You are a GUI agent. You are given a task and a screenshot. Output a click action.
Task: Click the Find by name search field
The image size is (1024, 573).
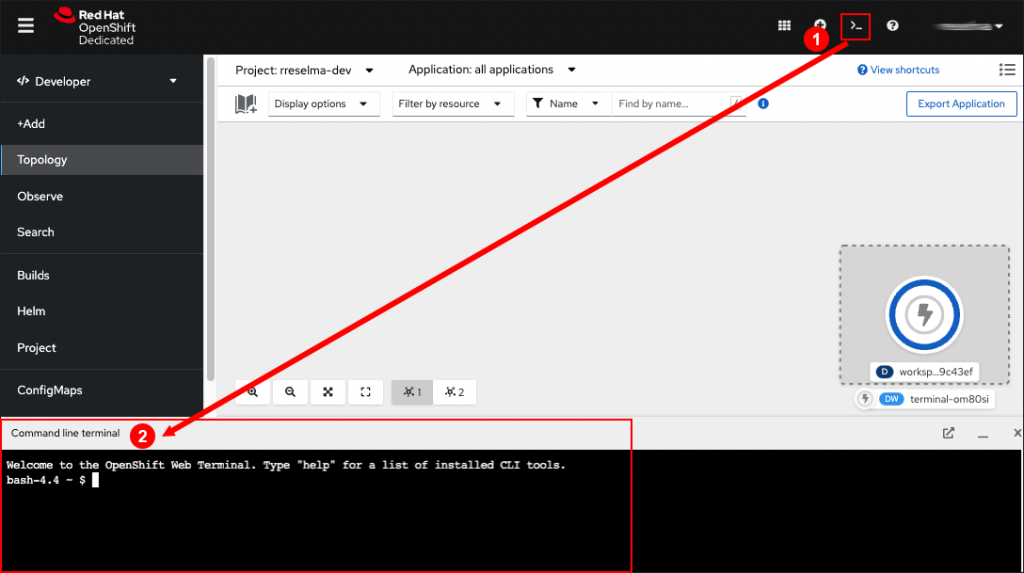coord(670,104)
